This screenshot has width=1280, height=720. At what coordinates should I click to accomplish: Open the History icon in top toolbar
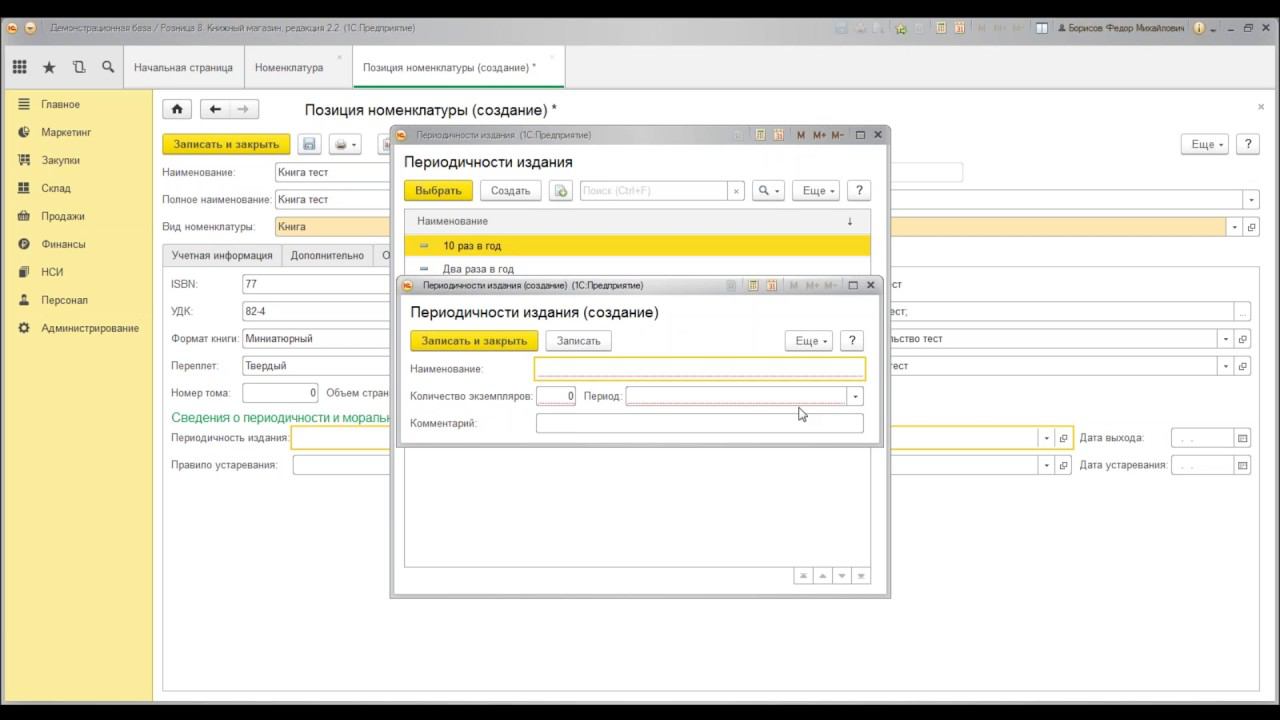tap(79, 67)
